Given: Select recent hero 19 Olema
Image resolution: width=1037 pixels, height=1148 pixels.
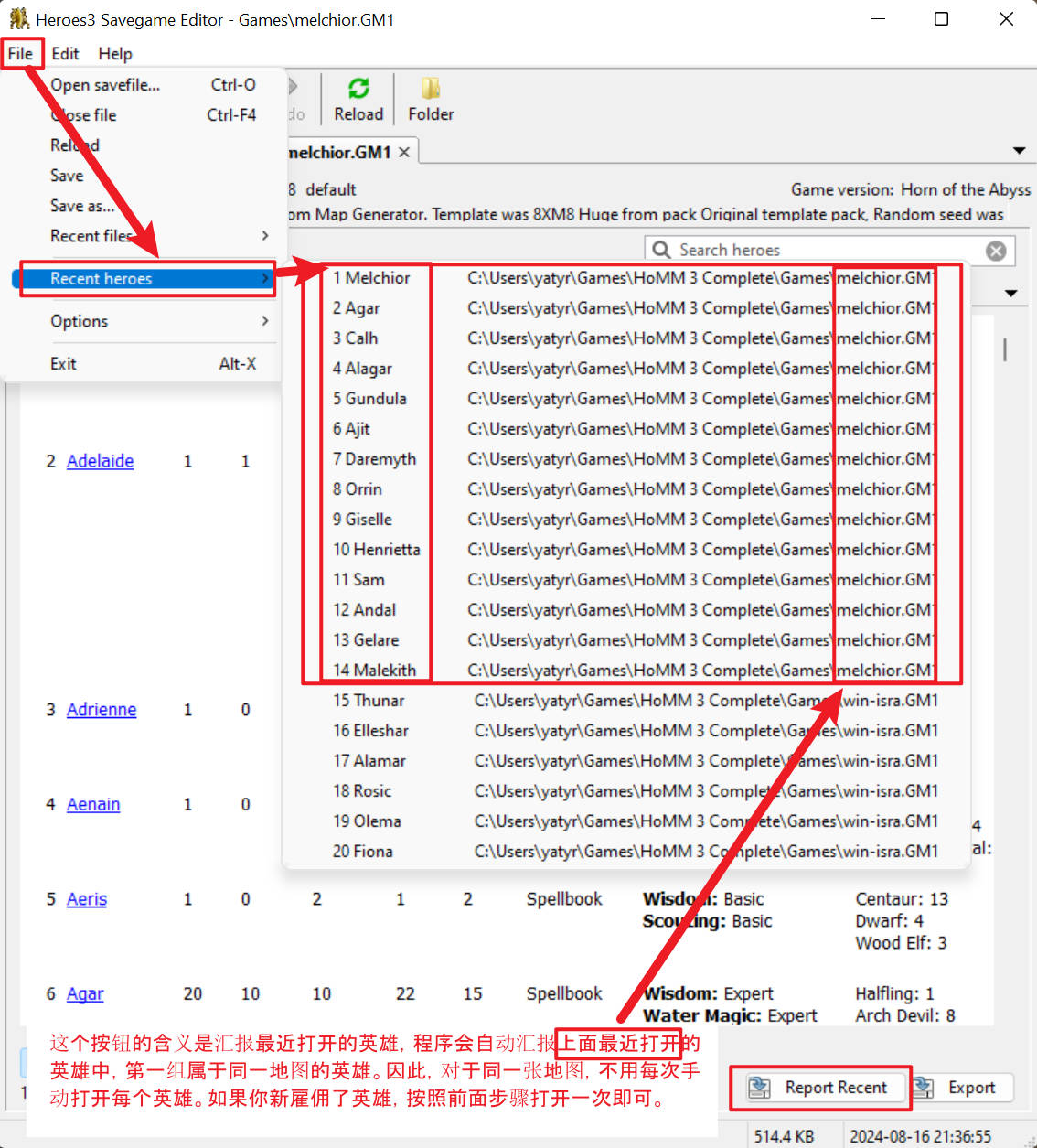Looking at the screenshot, I should 625,821.
